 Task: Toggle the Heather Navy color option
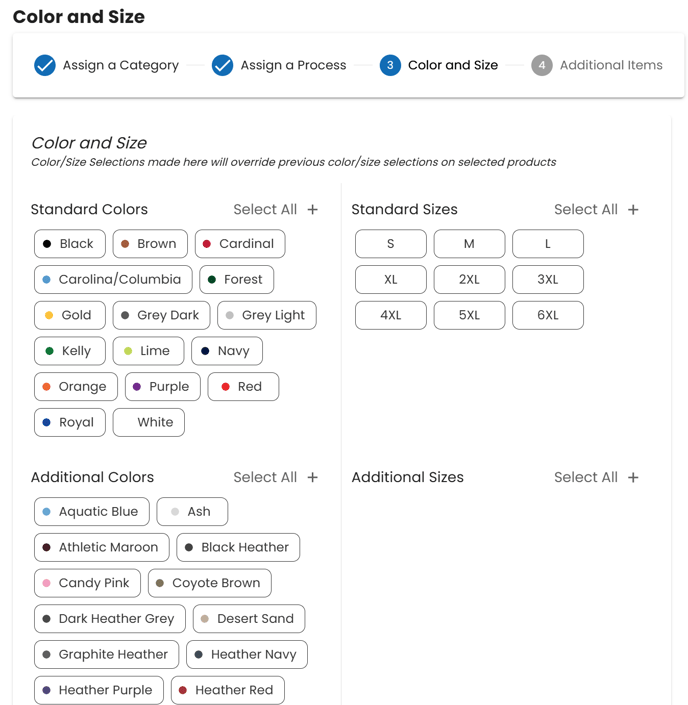click(x=247, y=655)
